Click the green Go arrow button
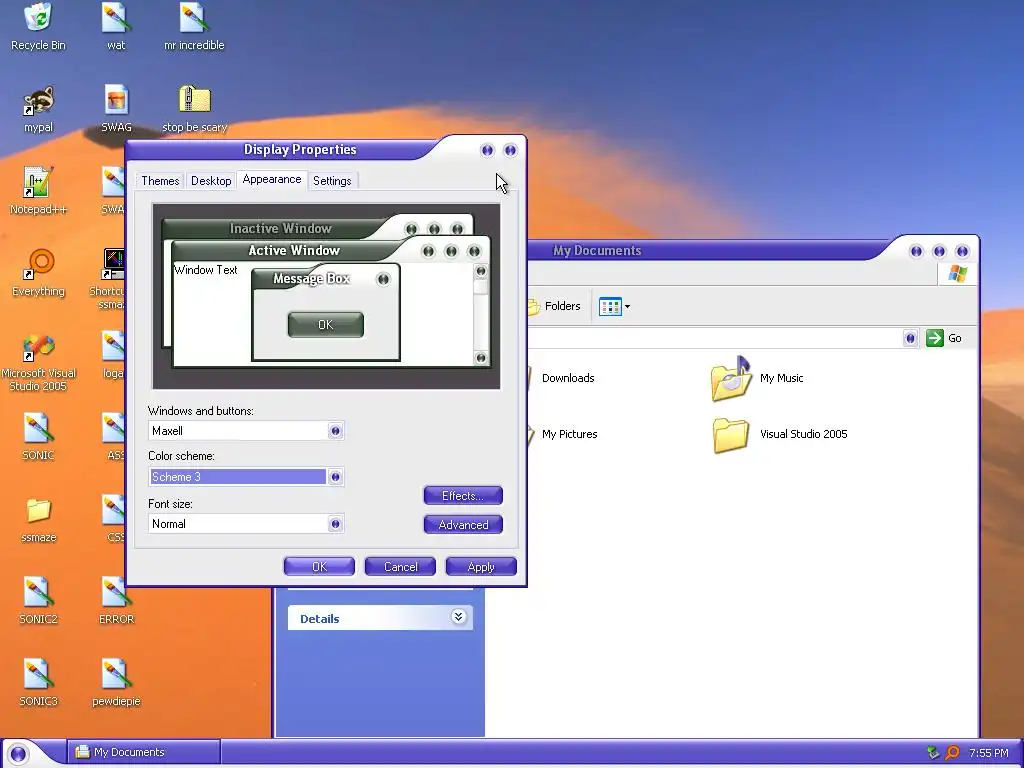1024x768 pixels. click(935, 338)
